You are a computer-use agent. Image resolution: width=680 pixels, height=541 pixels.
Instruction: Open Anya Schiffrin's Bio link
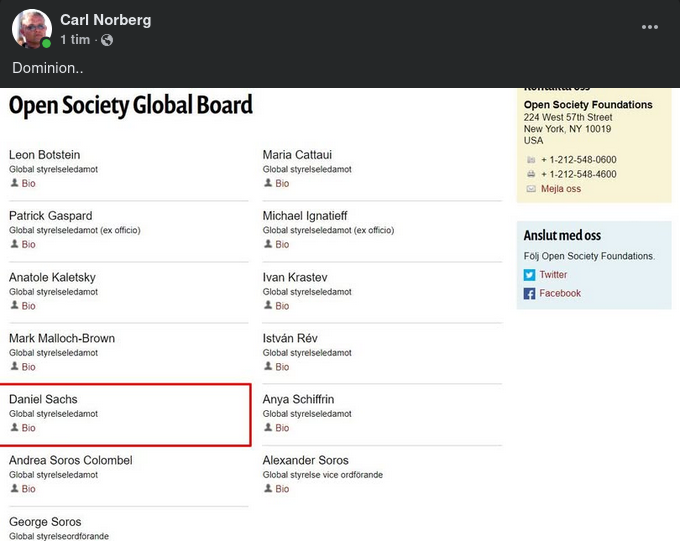click(282, 428)
